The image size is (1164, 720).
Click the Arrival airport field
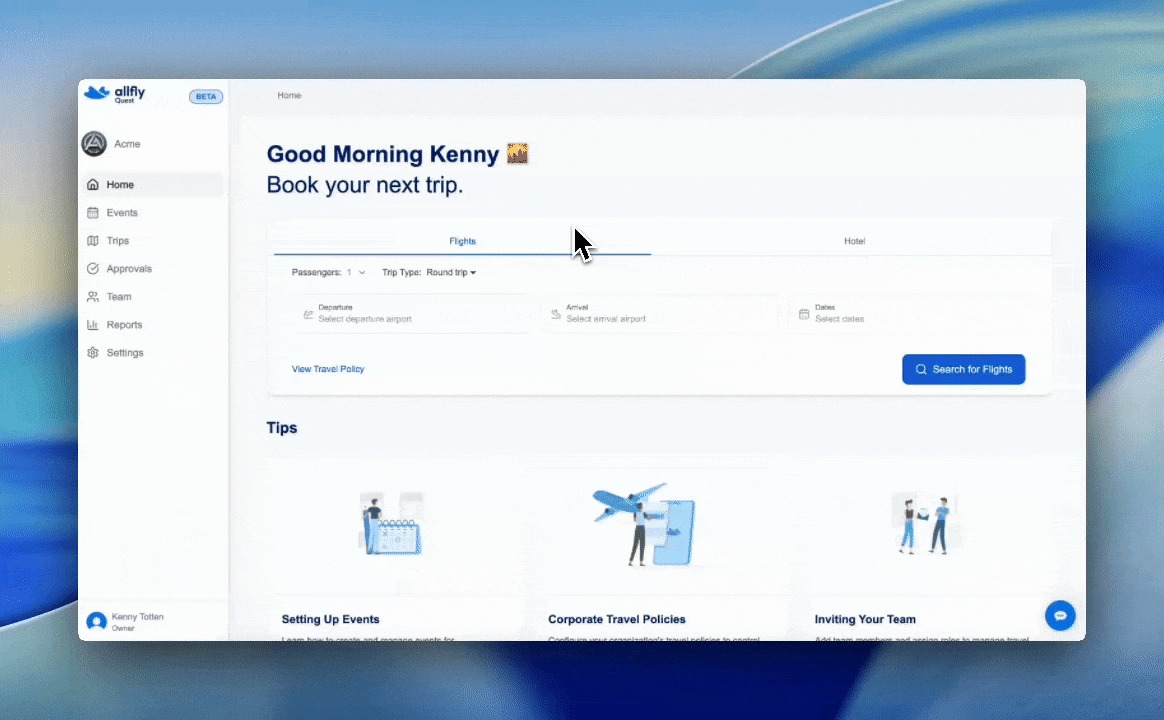click(661, 314)
